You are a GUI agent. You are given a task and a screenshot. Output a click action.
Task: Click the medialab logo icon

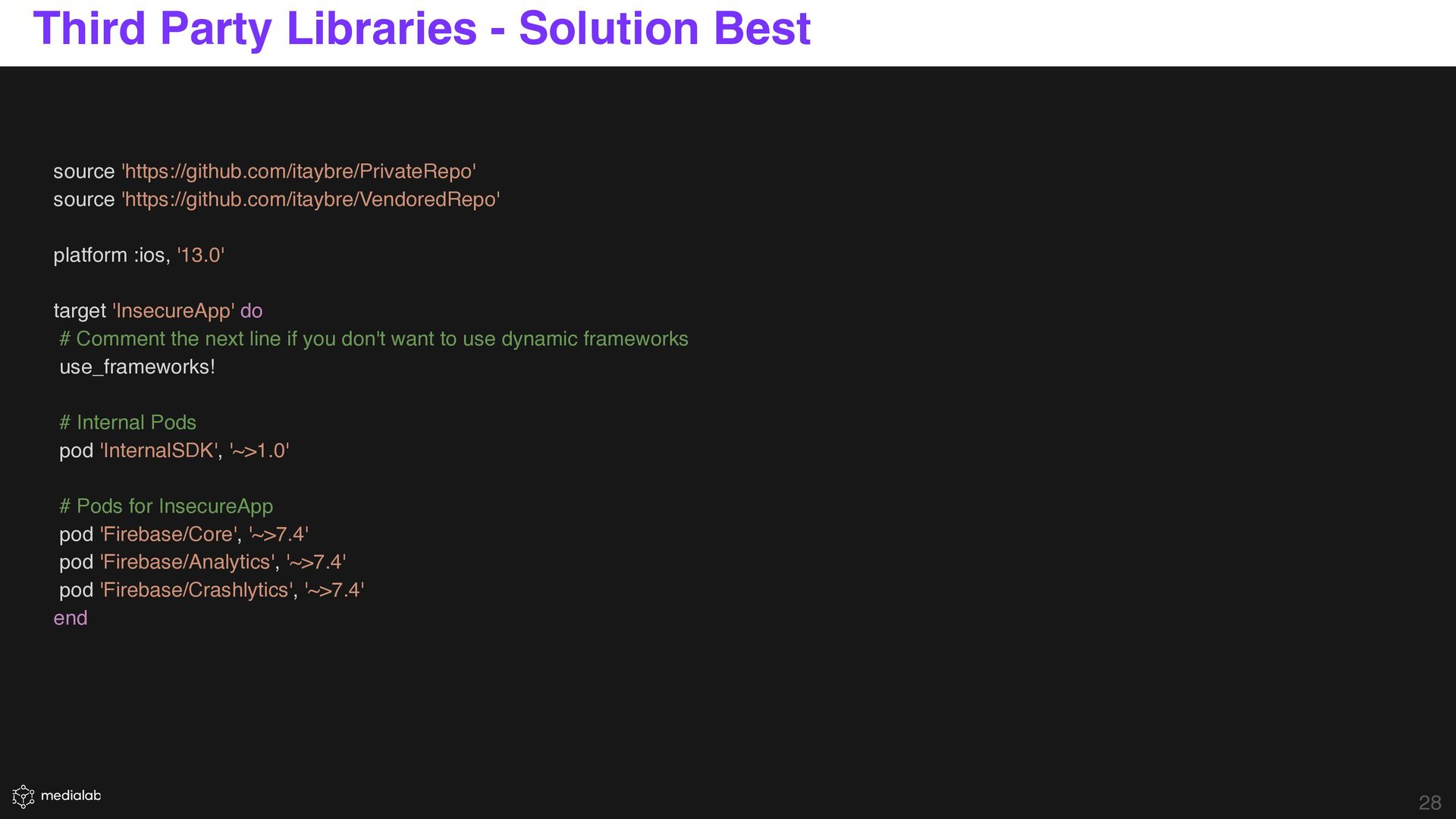pos(24,796)
